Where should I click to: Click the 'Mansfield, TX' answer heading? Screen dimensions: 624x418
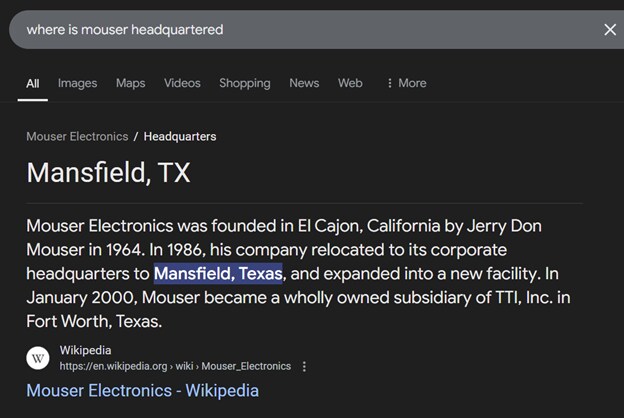coord(108,172)
